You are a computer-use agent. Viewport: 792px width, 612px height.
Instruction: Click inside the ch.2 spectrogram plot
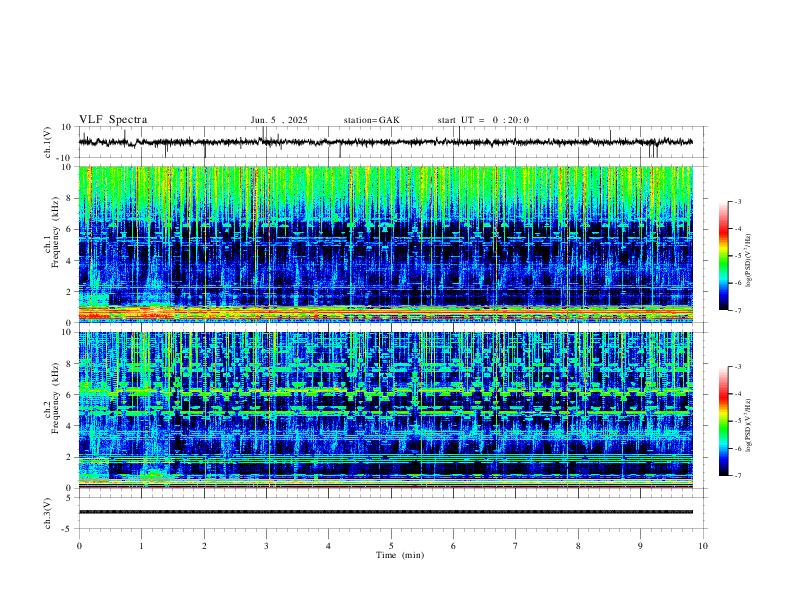point(386,410)
